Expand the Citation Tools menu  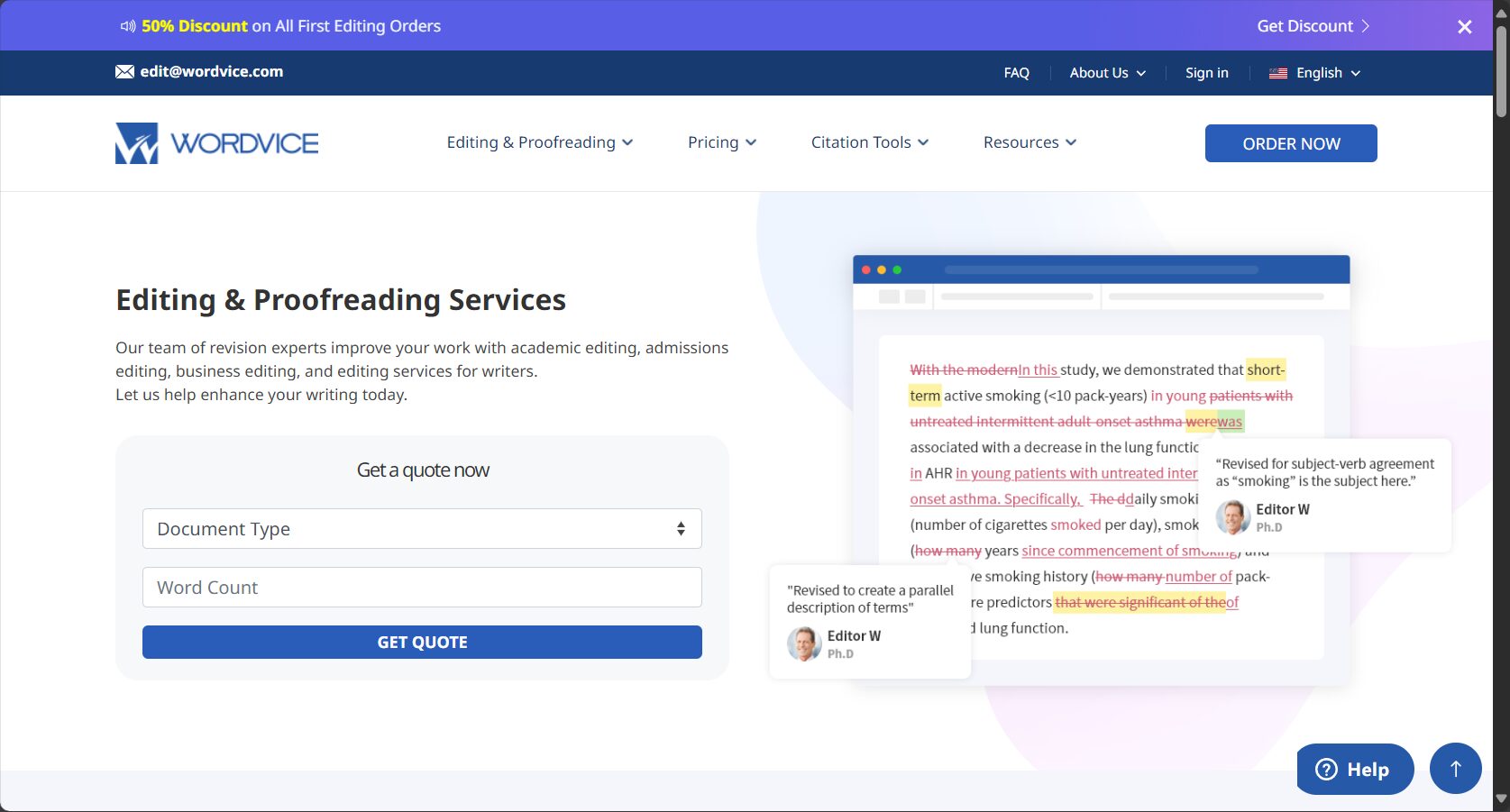click(870, 142)
